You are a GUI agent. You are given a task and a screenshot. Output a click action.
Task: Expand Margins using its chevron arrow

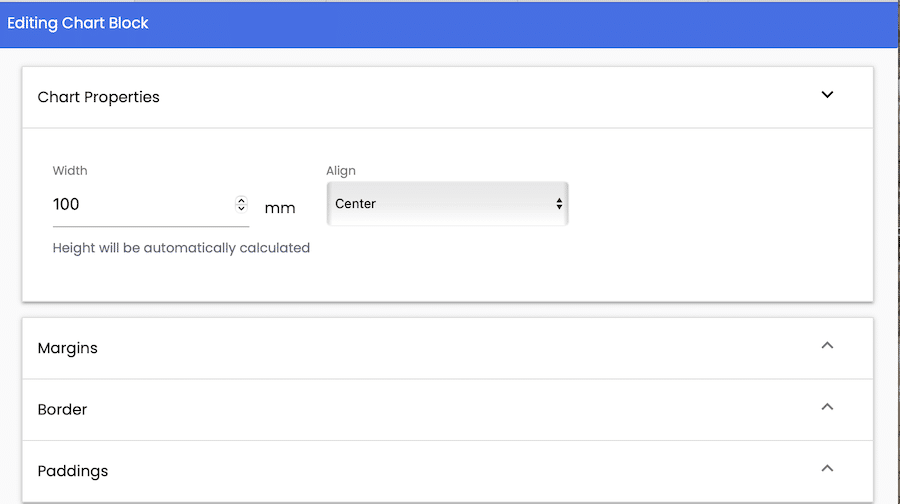pyautogui.click(x=827, y=346)
